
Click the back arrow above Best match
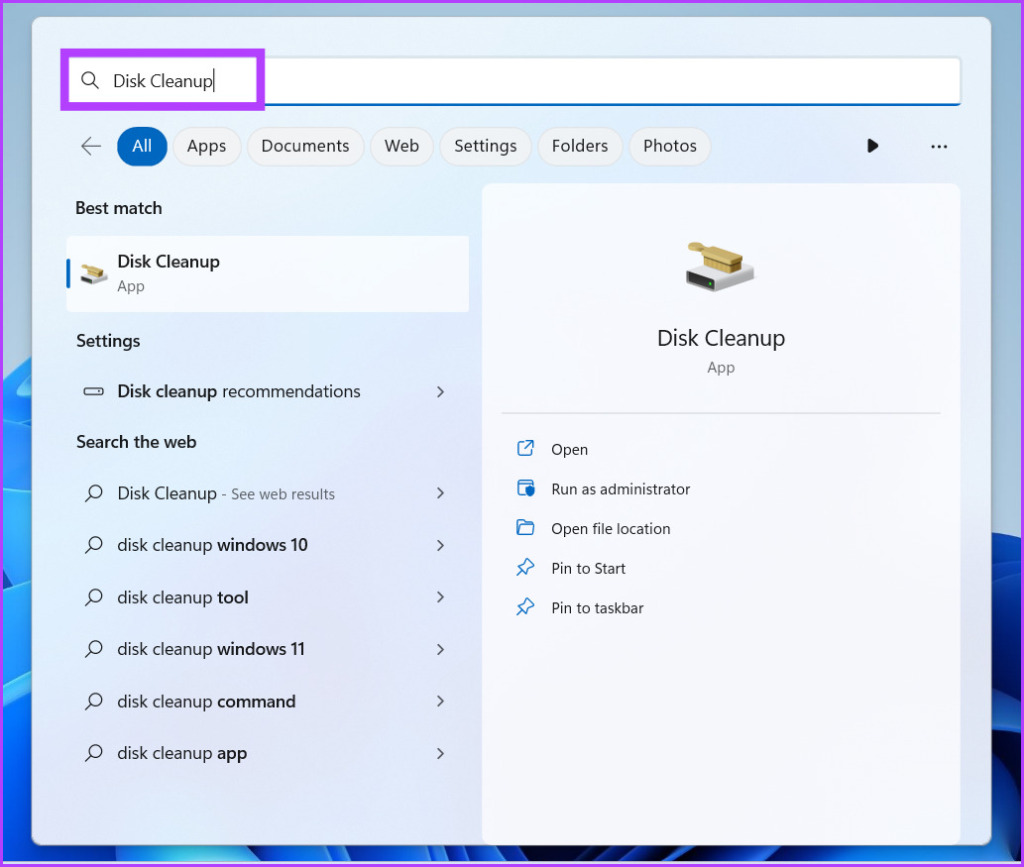coord(90,146)
